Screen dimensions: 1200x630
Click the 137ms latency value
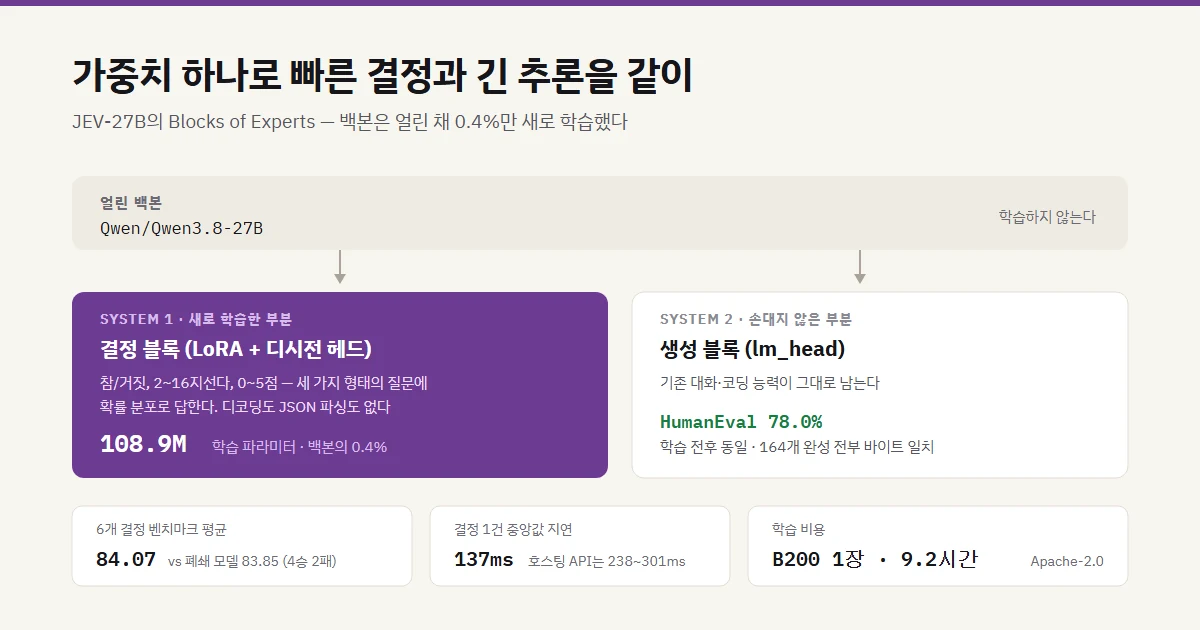484,559
